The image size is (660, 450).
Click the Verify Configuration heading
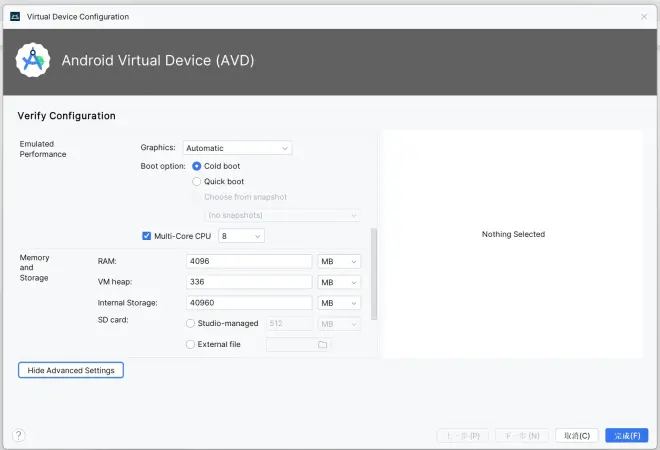tap(67, 116)
